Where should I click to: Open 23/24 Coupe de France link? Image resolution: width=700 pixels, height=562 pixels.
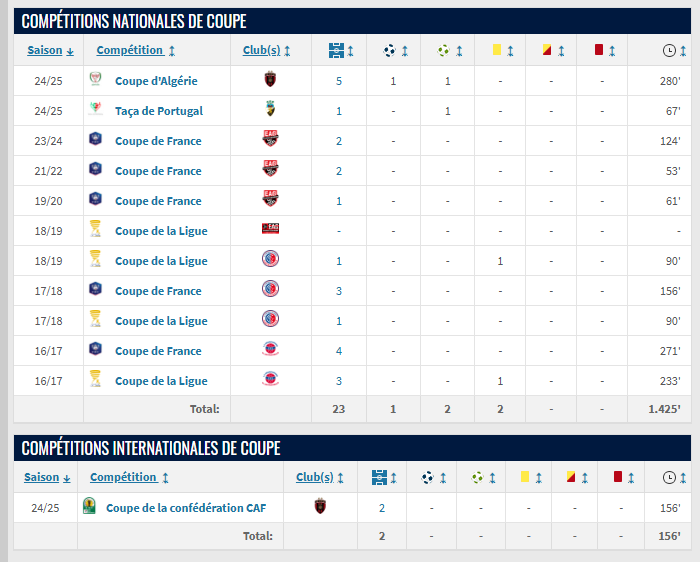pos(158,141)
